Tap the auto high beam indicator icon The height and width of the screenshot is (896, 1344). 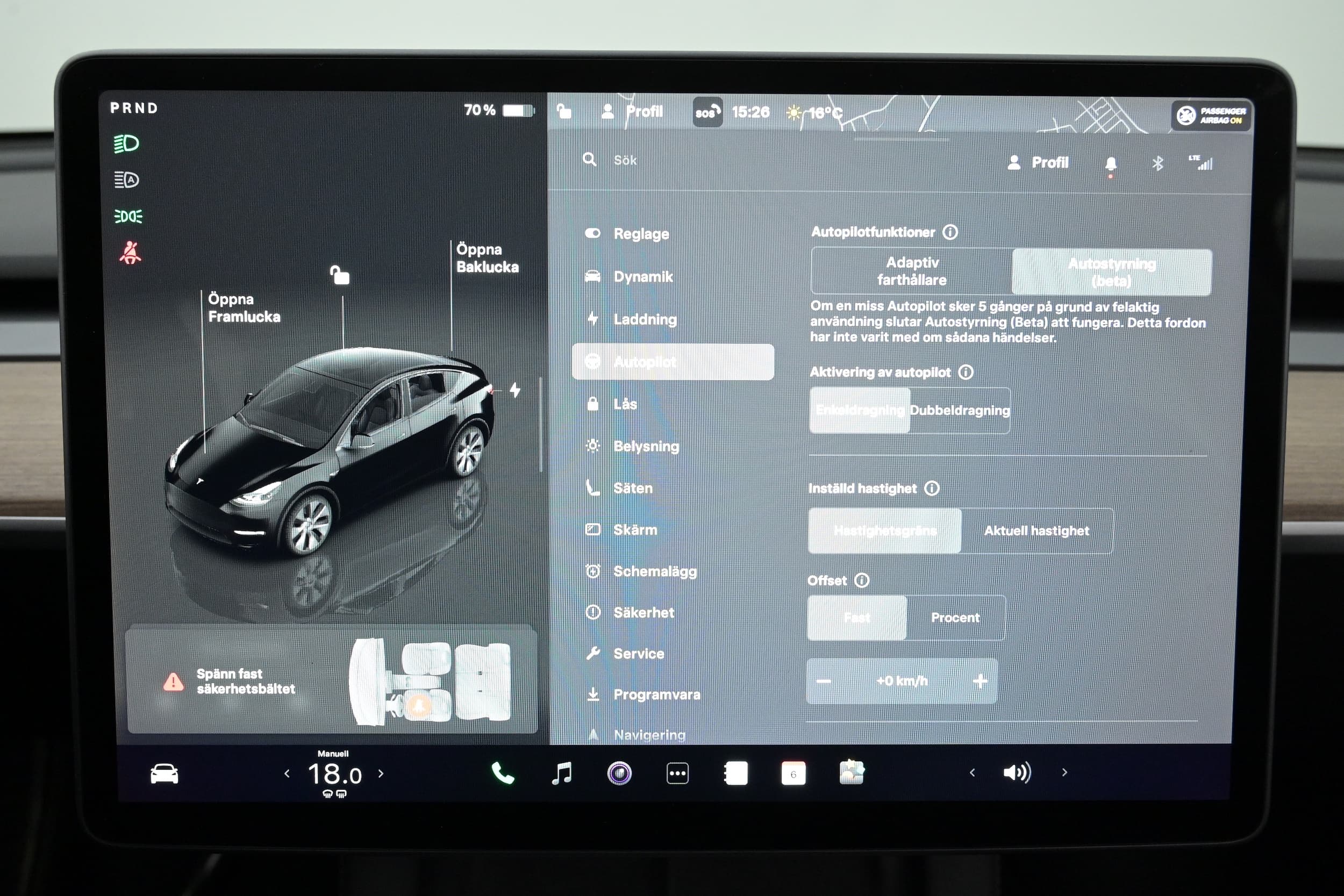(x=126, y=180)
